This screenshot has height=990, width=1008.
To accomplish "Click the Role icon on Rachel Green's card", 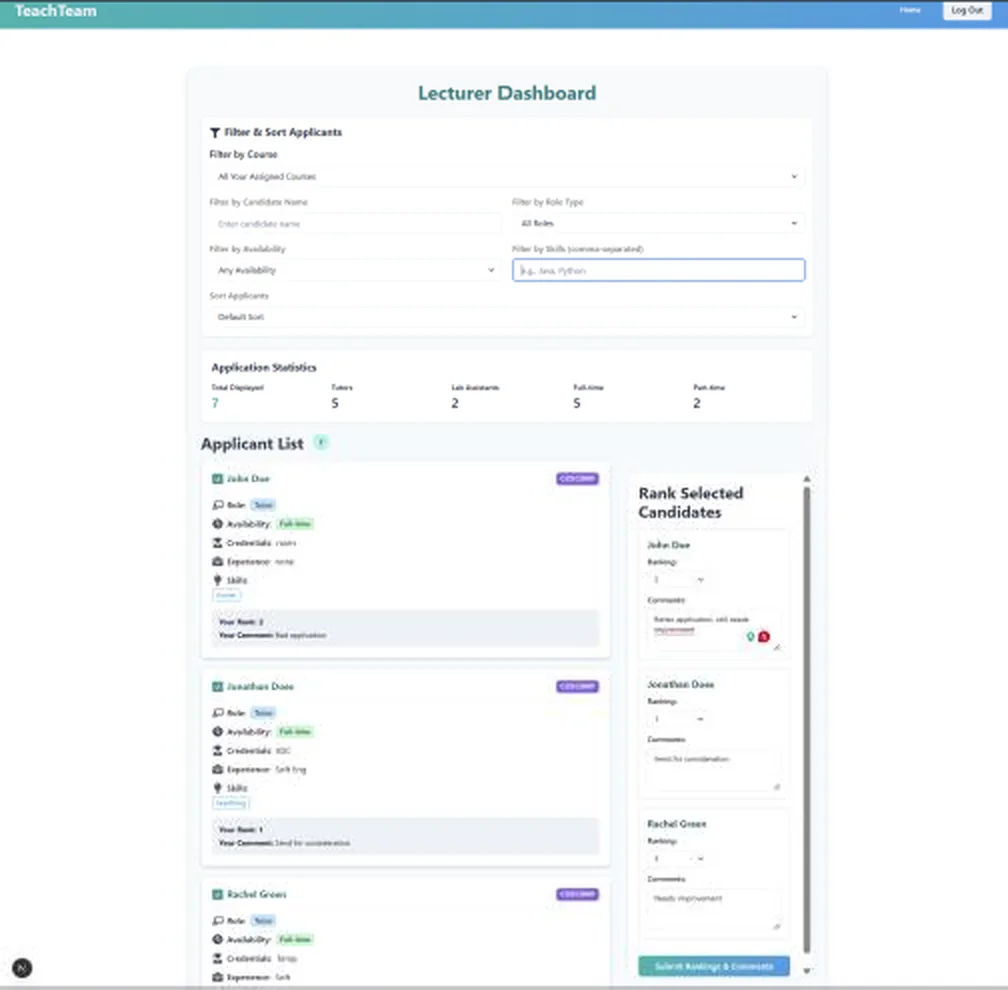I will [218, 921].
